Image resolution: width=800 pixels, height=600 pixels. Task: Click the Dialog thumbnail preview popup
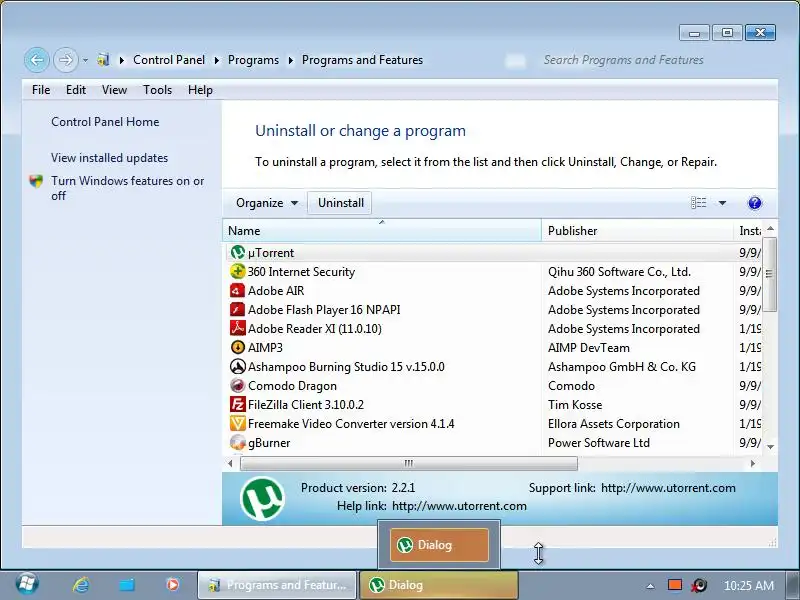439,545
